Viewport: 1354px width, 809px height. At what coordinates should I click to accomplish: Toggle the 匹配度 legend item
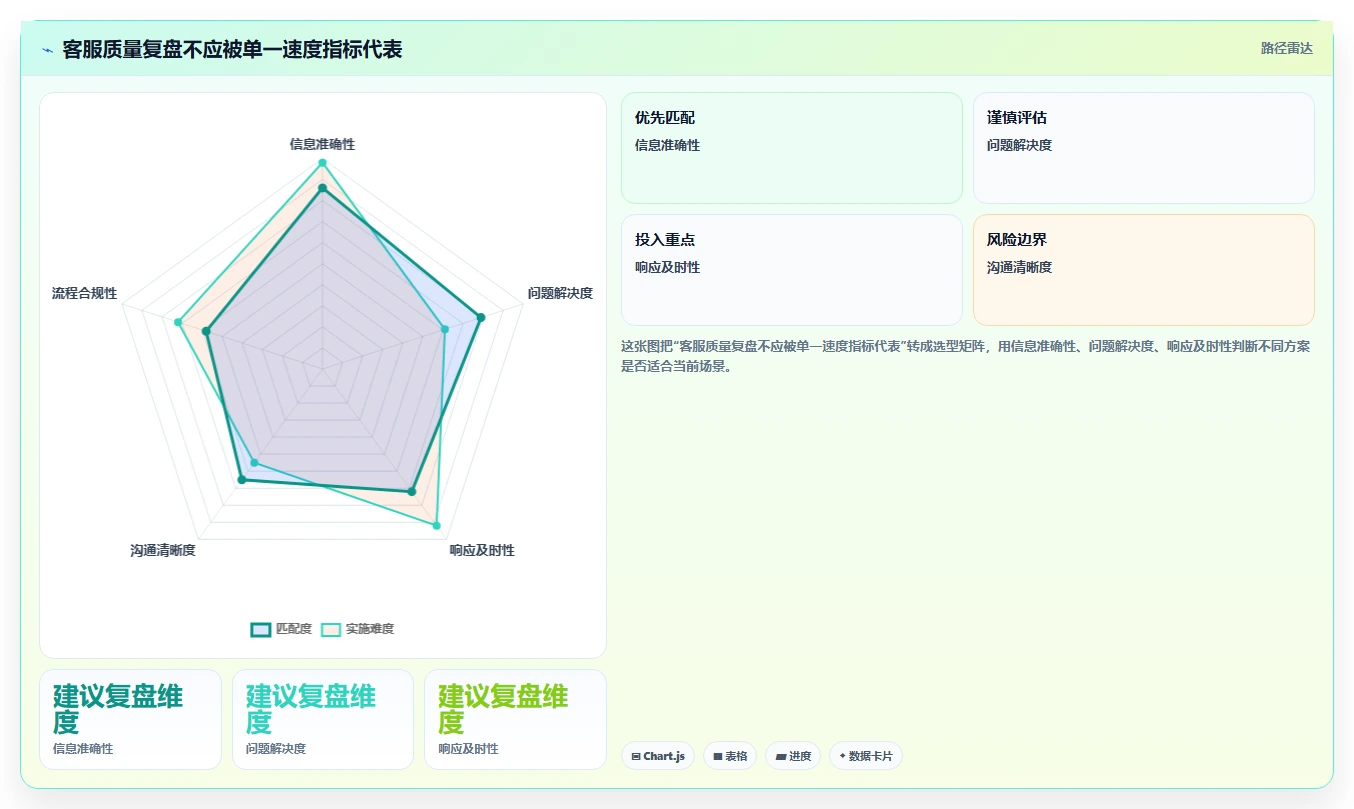[281, 629]
